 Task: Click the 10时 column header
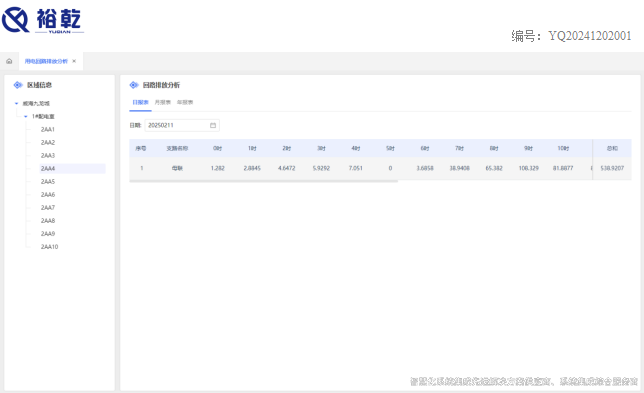coord(563,148)
